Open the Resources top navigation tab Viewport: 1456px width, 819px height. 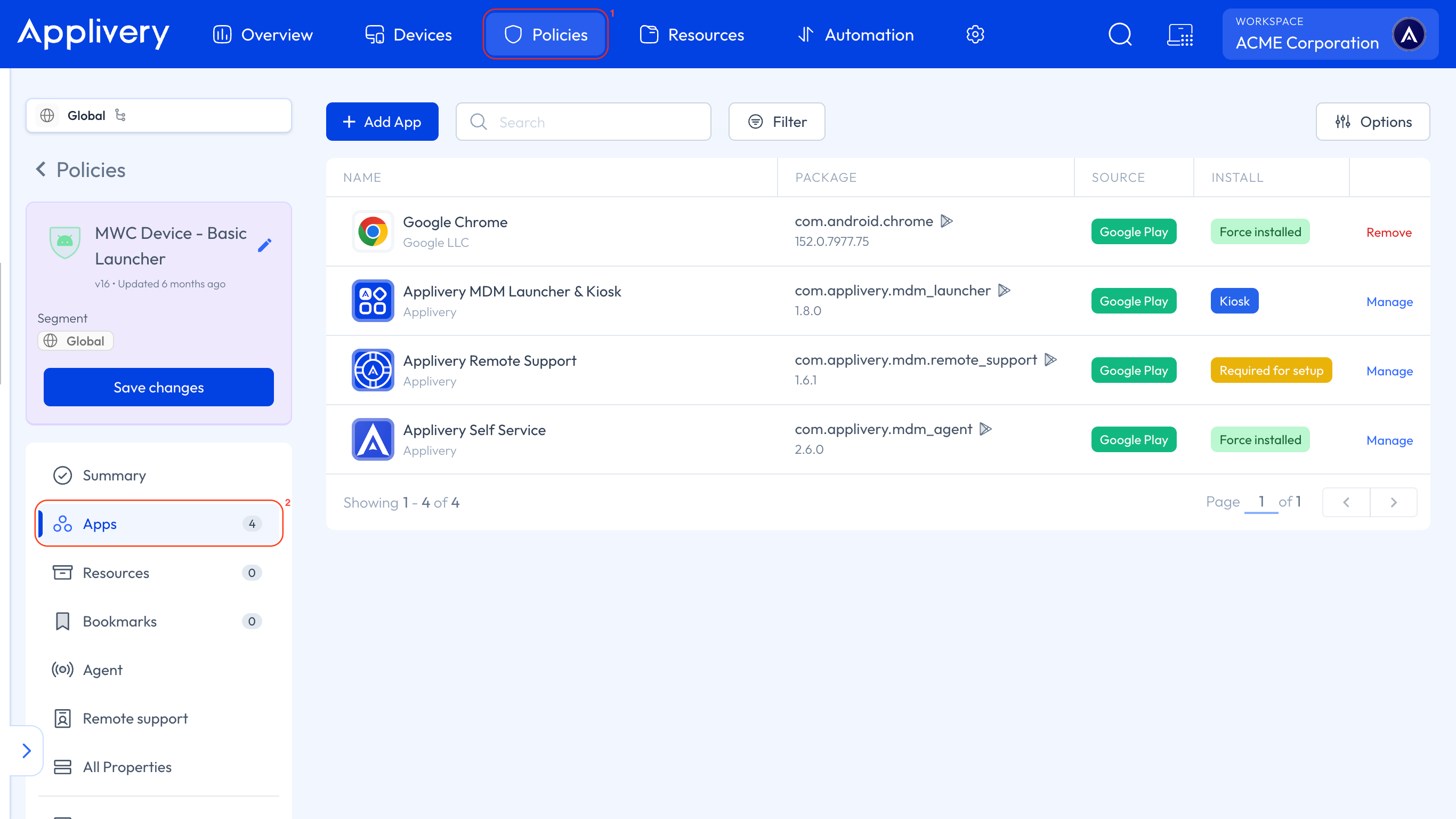click(692, 35)
